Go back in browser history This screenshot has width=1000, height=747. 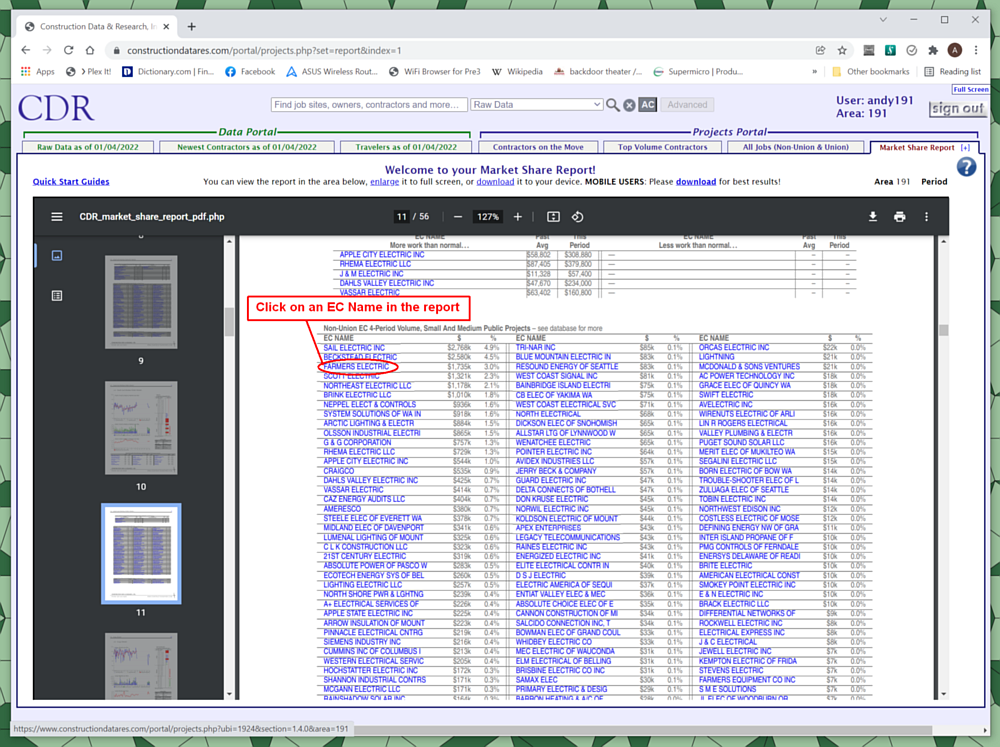[26, 50]
